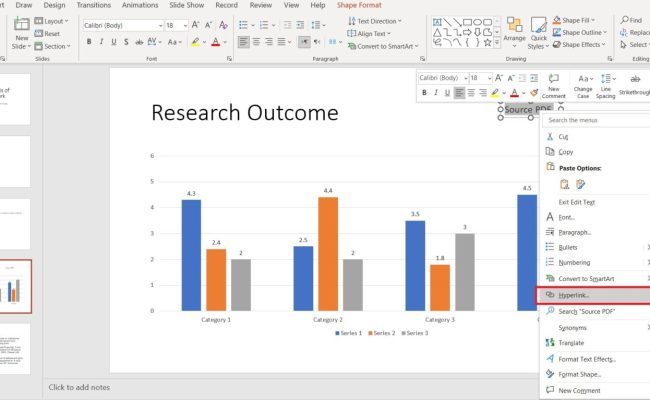
Task: Open the Align Text dropdown
Action: (x=369, y=34)
